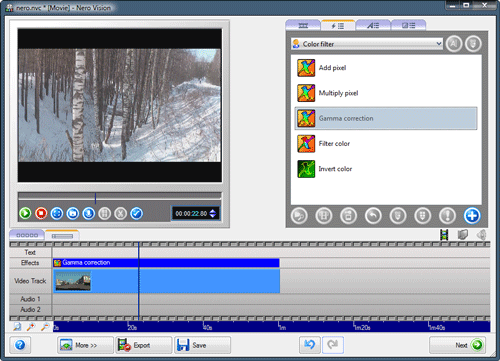Open the help question mark icon
The height and width of the screenshot is (361, 500).
[x=20, y=345]
